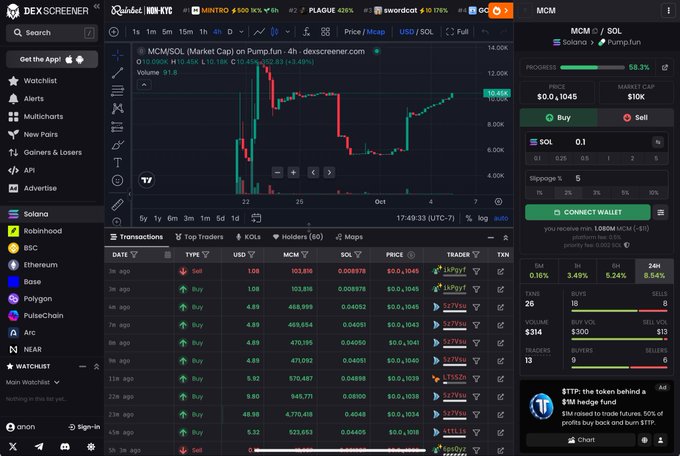
Task: Select the crosshair cursor drawing tool
Action: point(117,55)
